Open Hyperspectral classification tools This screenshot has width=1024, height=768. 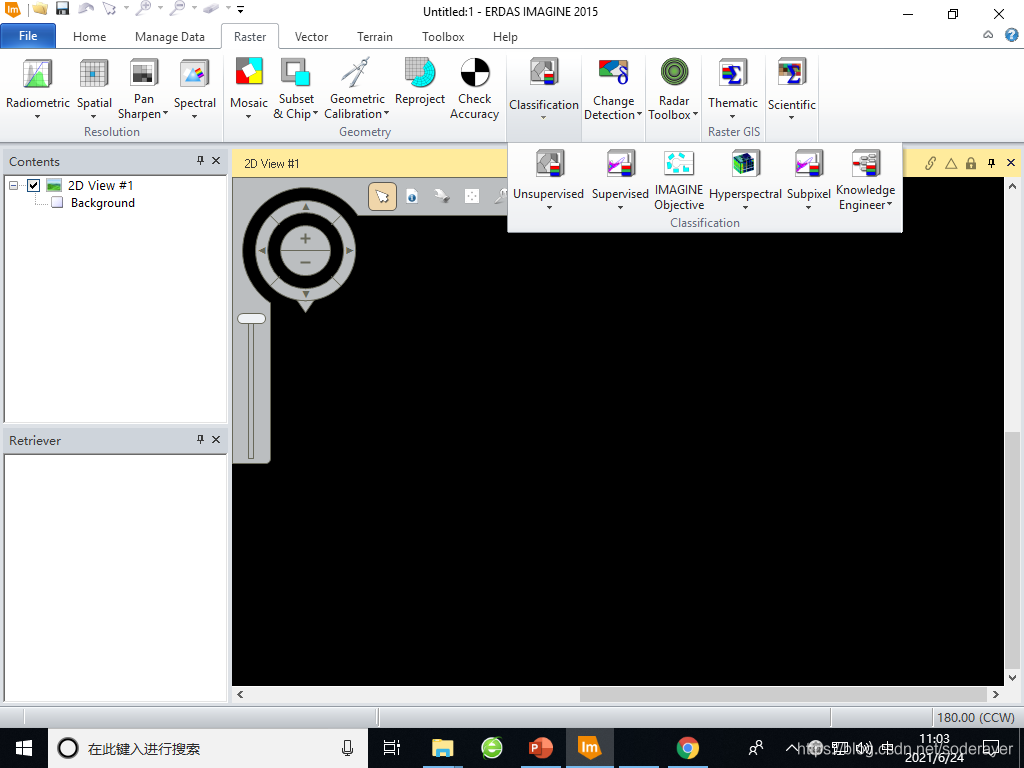tap(745, 180)
